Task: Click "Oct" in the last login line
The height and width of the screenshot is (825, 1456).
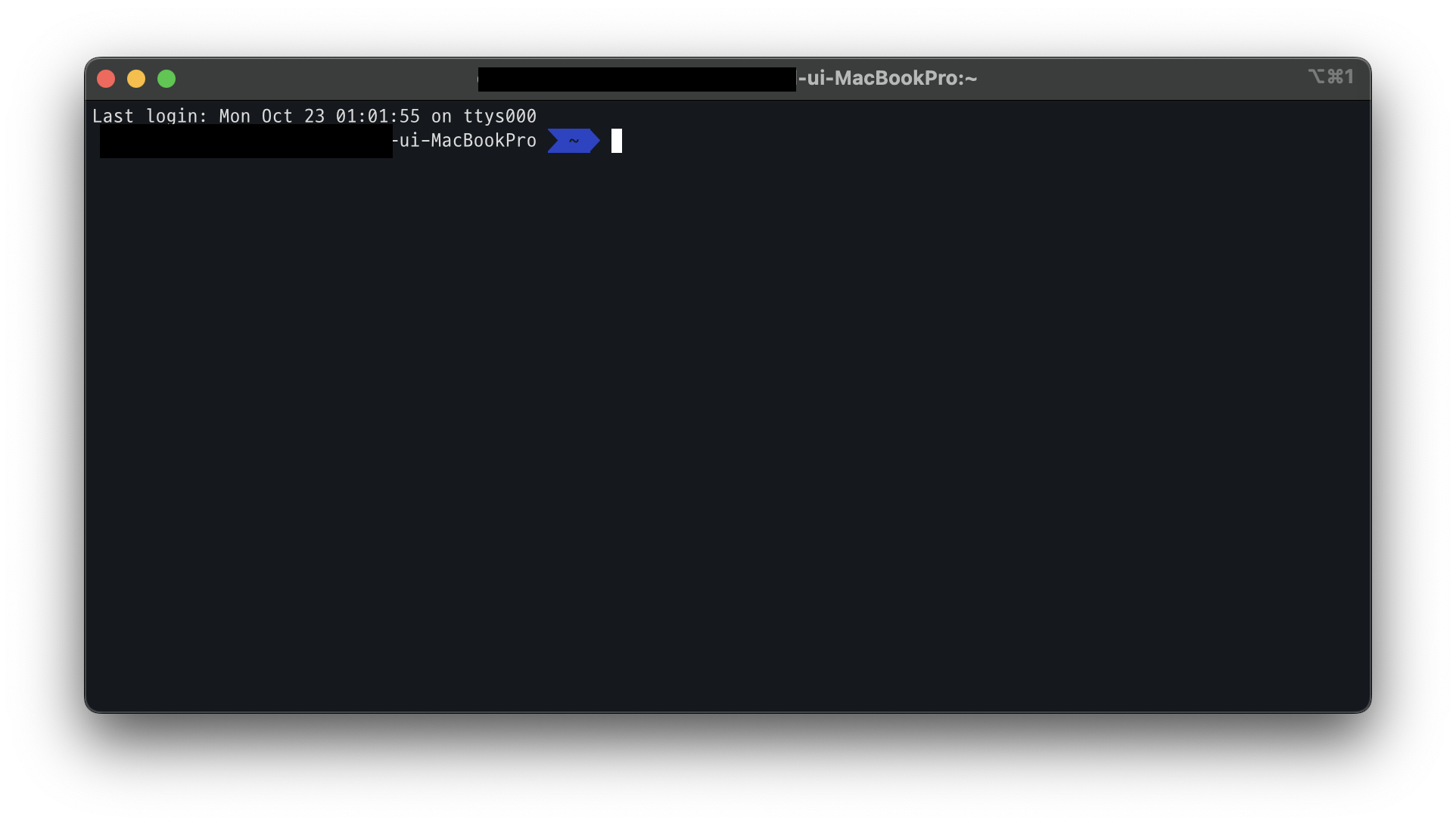Action: pos(277,116)
